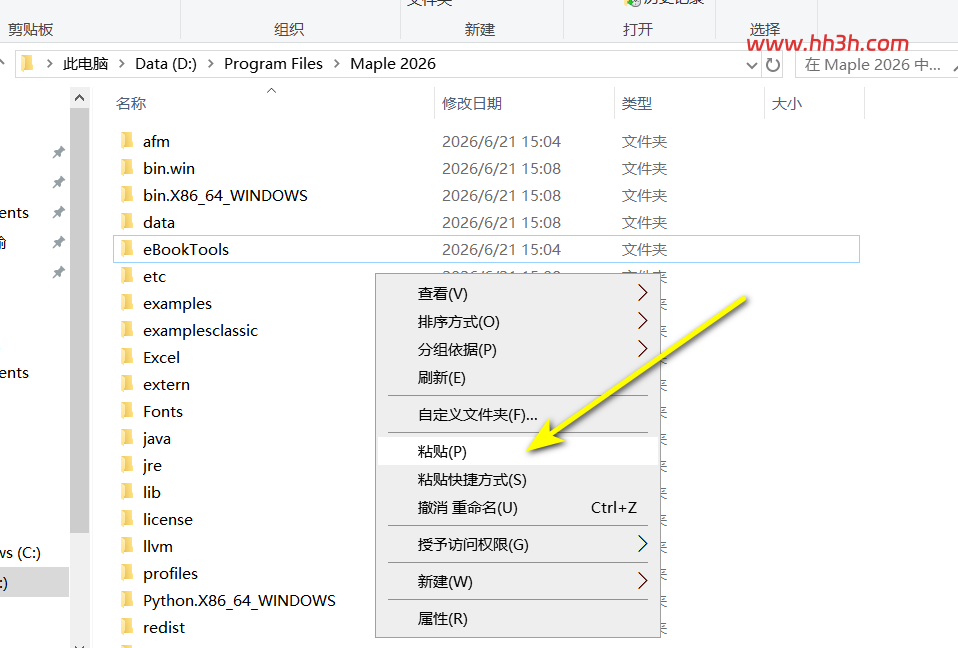Open the address bar history dropdown
Viewport: 958px width, 648px height.
point(752,65)
